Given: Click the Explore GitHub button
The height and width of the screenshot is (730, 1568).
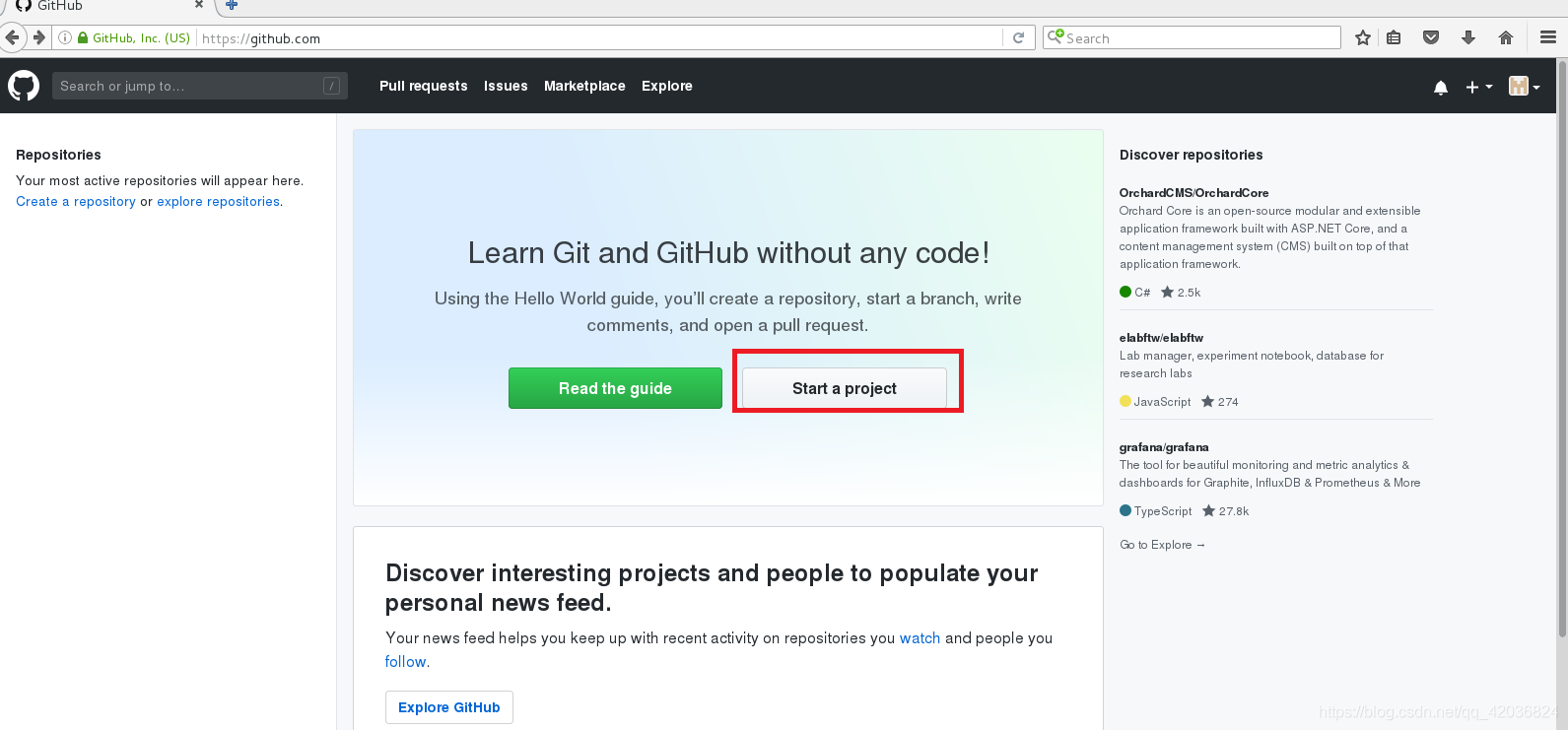Looking at the screenshot, I should tap(449, 707).
